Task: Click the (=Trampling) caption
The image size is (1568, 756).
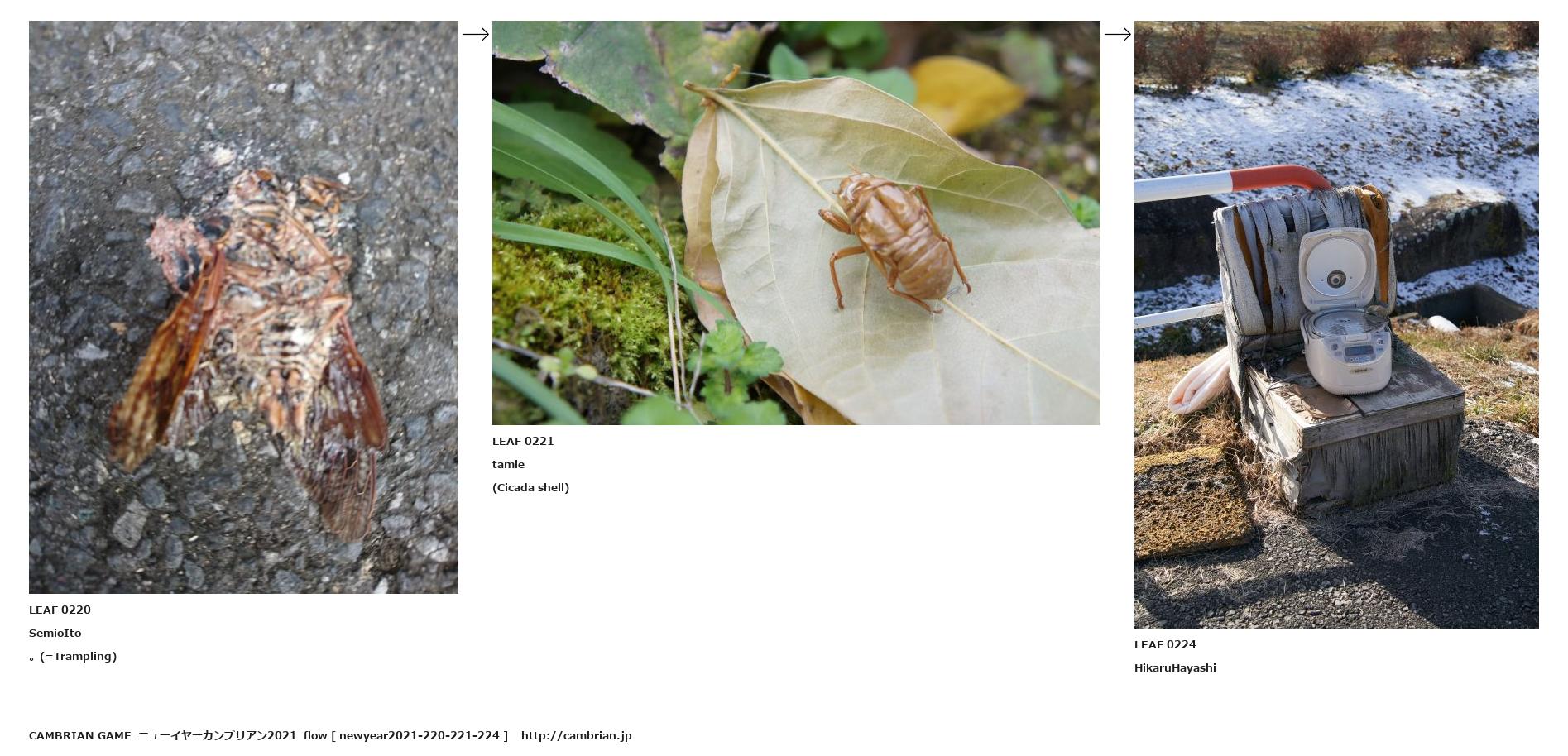Action: click(78, 656)
